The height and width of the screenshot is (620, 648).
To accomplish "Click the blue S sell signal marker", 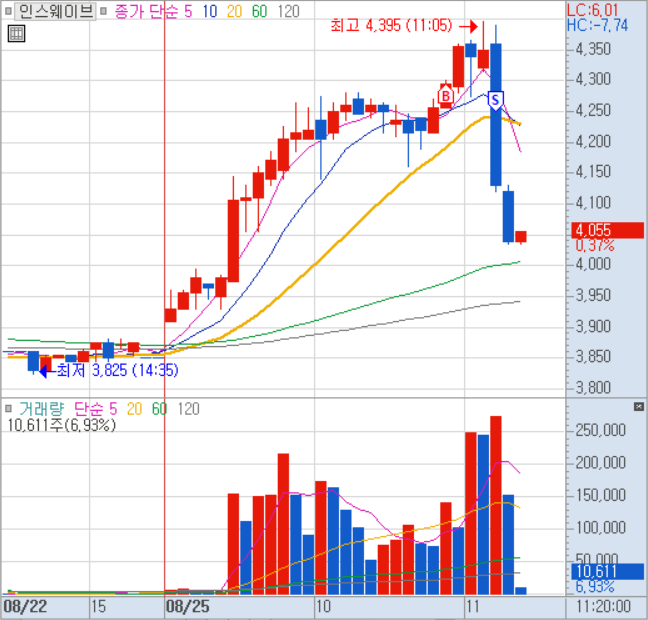I will pyautogui.click(x=494, y=100).
